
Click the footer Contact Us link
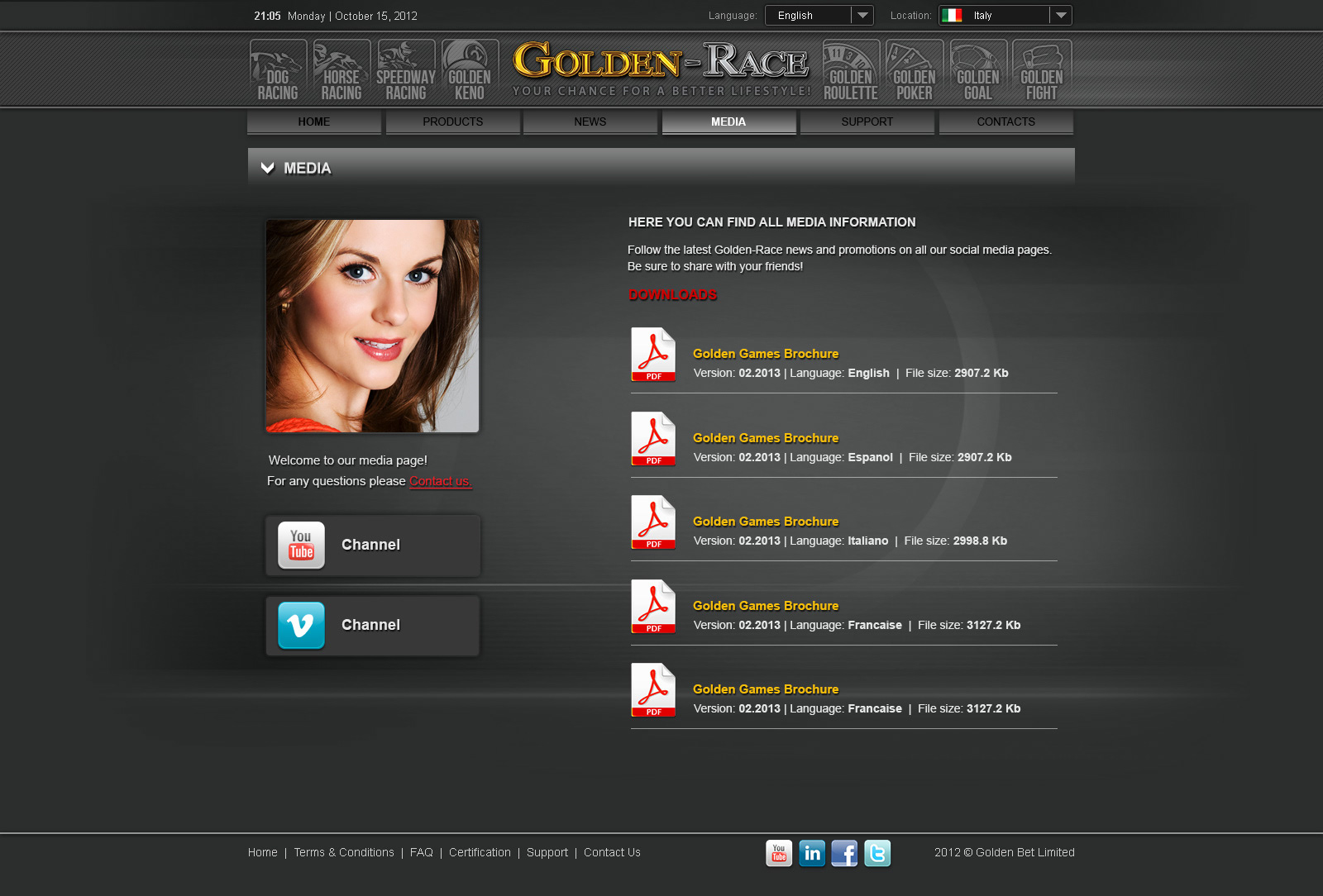click(x=612, y=852)
